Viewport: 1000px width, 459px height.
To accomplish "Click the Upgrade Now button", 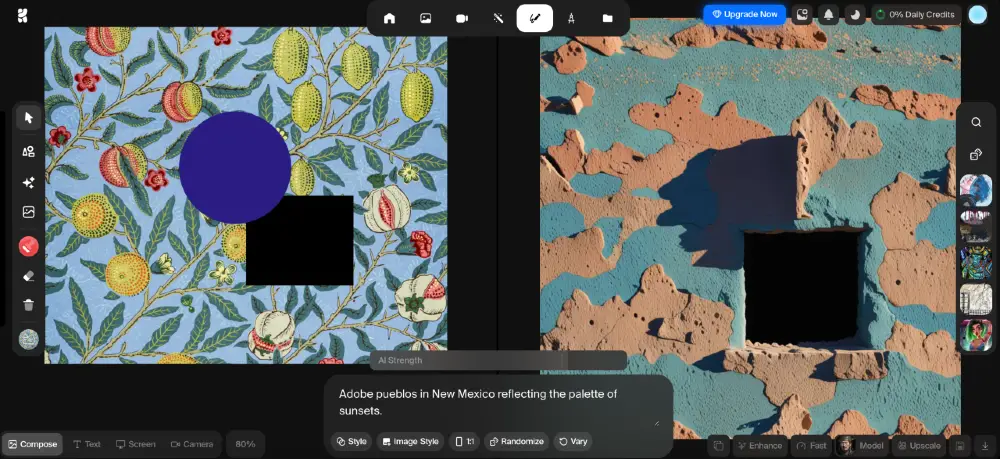I will (x=744, y=14).
